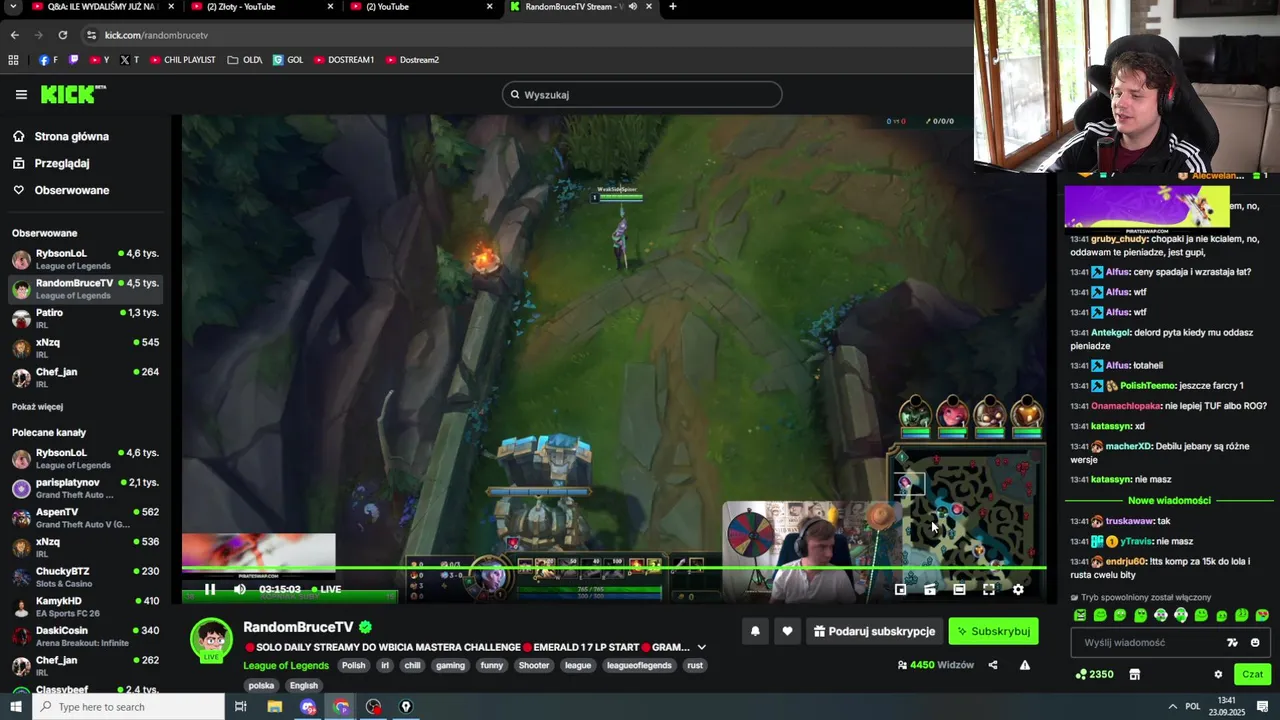Viewport: 1280px width, 720px height.
Task: Open picture-in-picture mini player icon
Action: pyautogui.click(x=900, y=589)
